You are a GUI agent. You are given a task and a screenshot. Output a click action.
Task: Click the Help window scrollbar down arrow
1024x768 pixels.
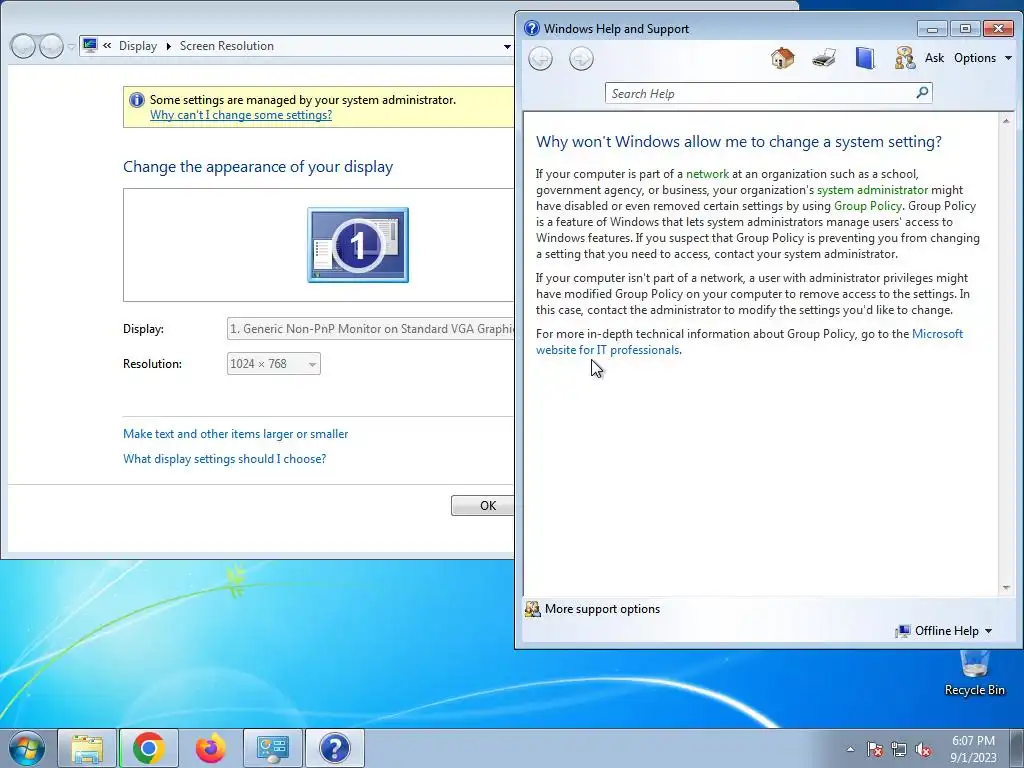click(1006, 588)
